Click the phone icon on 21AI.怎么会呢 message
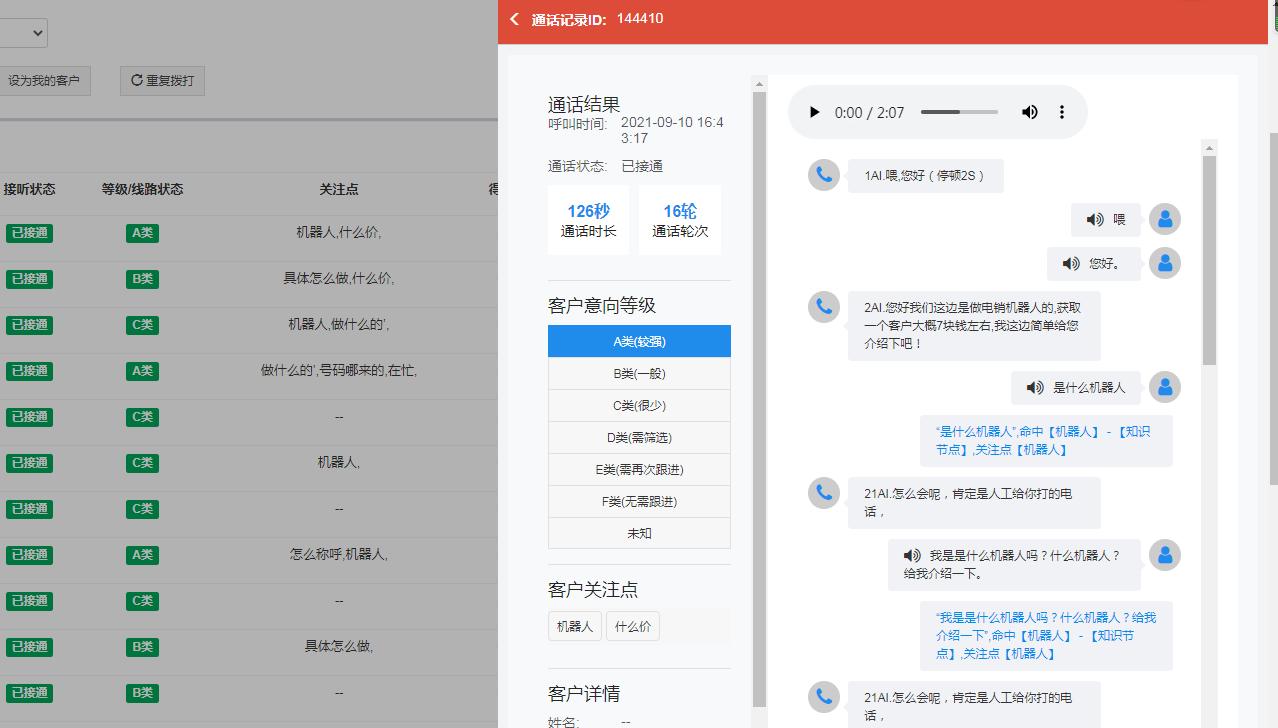The image size is (1278, 728). [823, 493]
